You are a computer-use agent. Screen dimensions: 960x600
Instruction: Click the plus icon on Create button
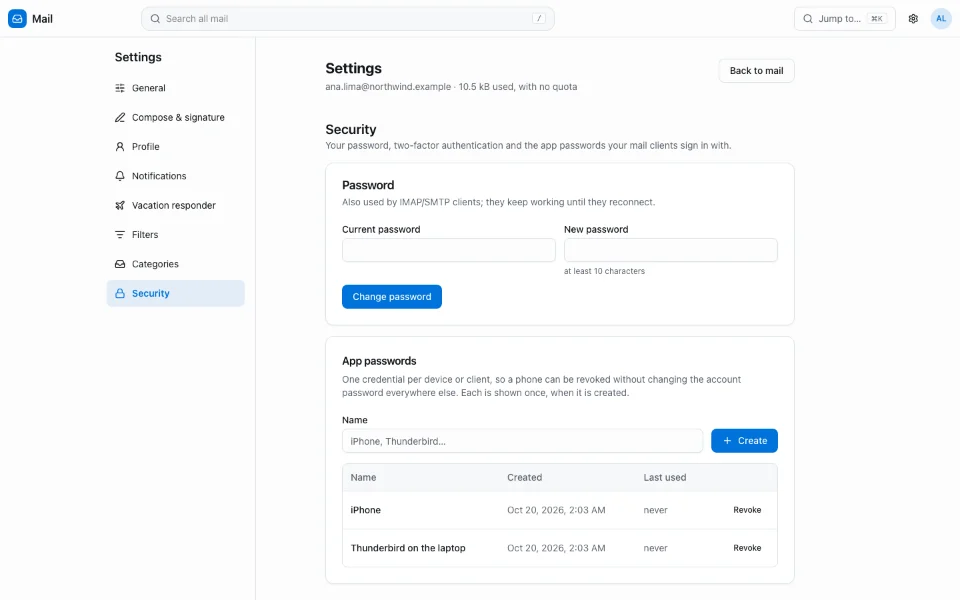(x=727, y=441)
